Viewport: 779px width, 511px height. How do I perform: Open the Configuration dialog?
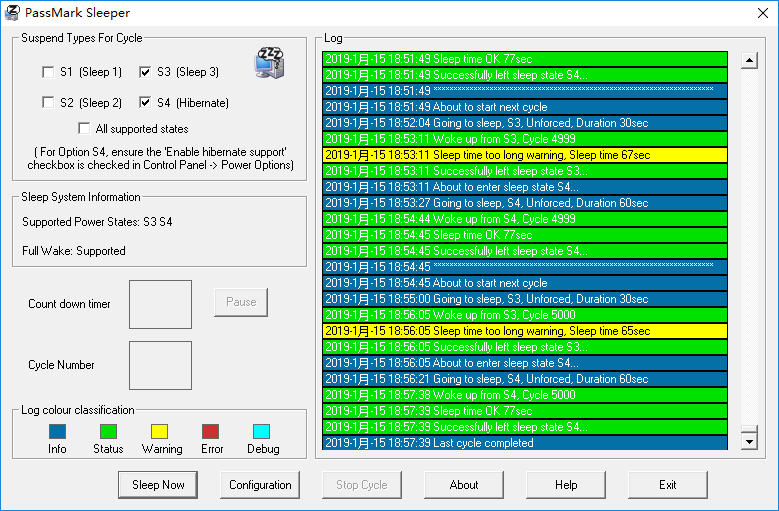(x=260, y=485)
